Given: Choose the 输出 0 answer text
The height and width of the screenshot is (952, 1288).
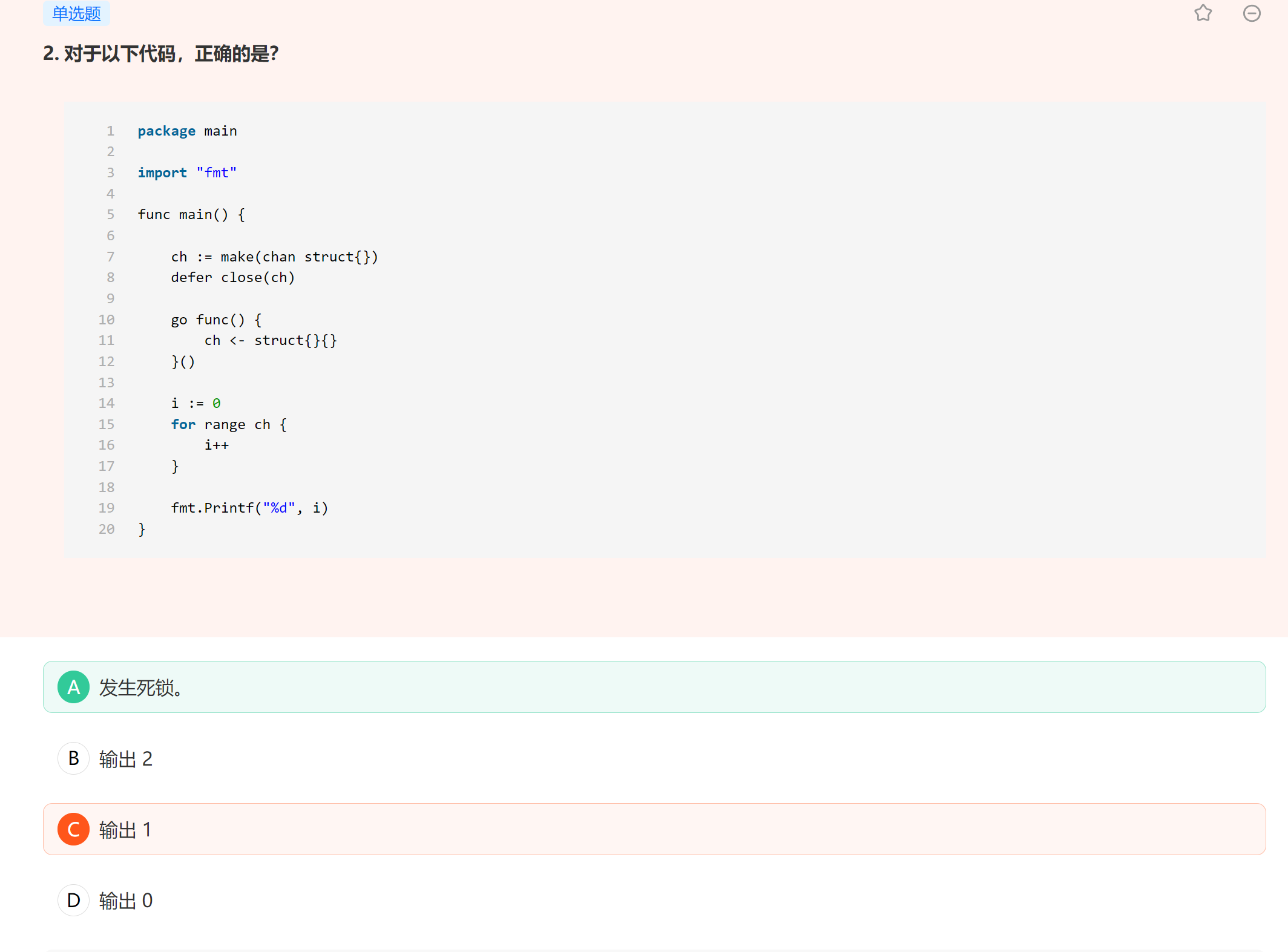Looking at the screenshot, I should 126,901.
